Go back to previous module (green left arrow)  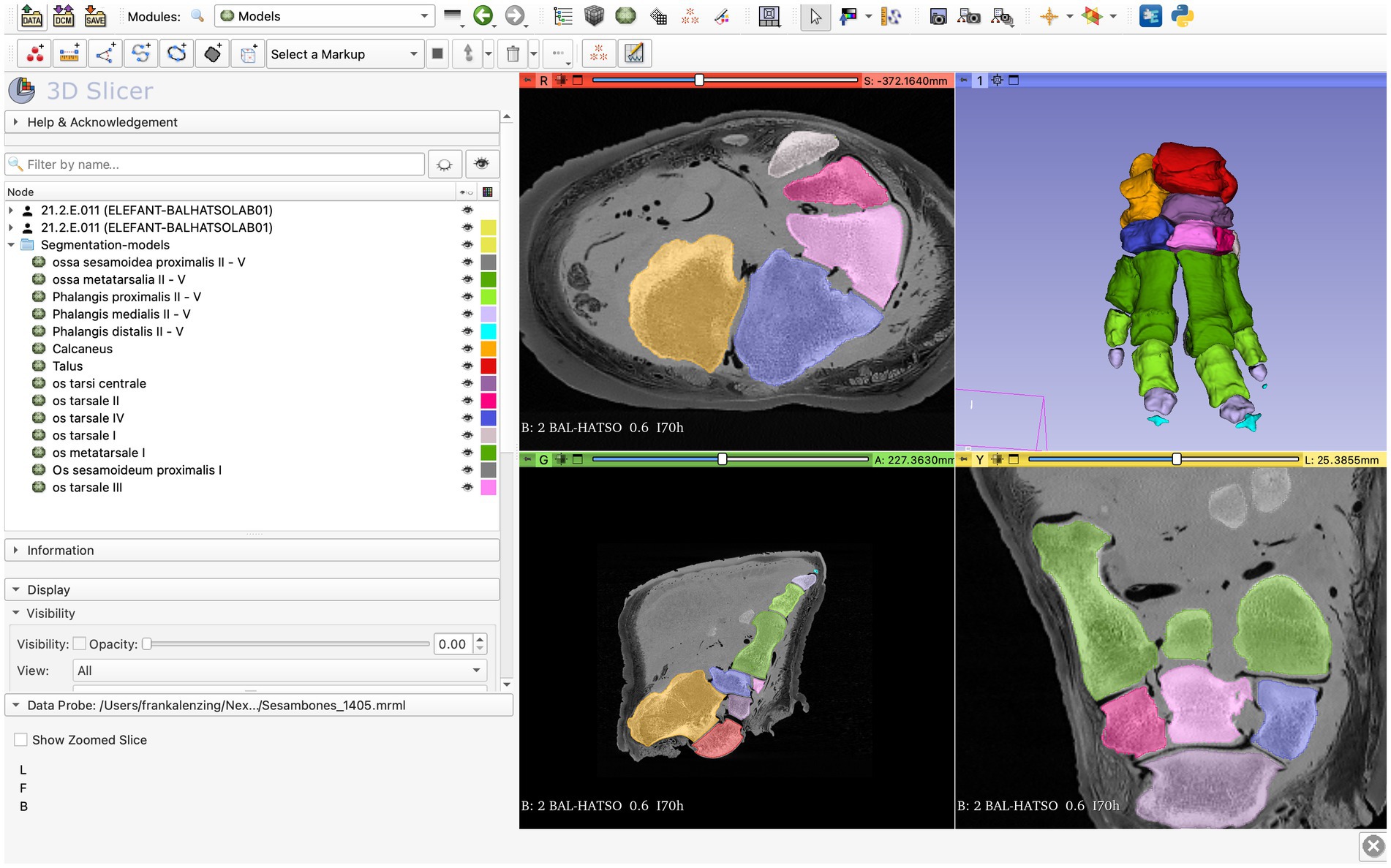click(x=483, y=15)
